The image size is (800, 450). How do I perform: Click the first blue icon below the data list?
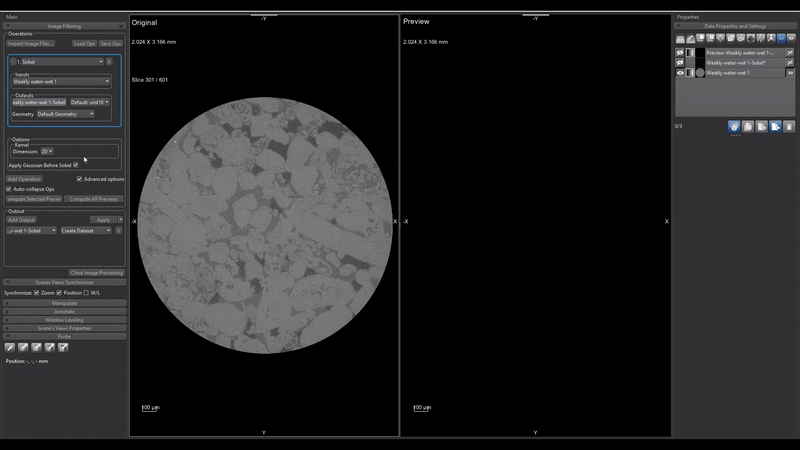point(734,127)
